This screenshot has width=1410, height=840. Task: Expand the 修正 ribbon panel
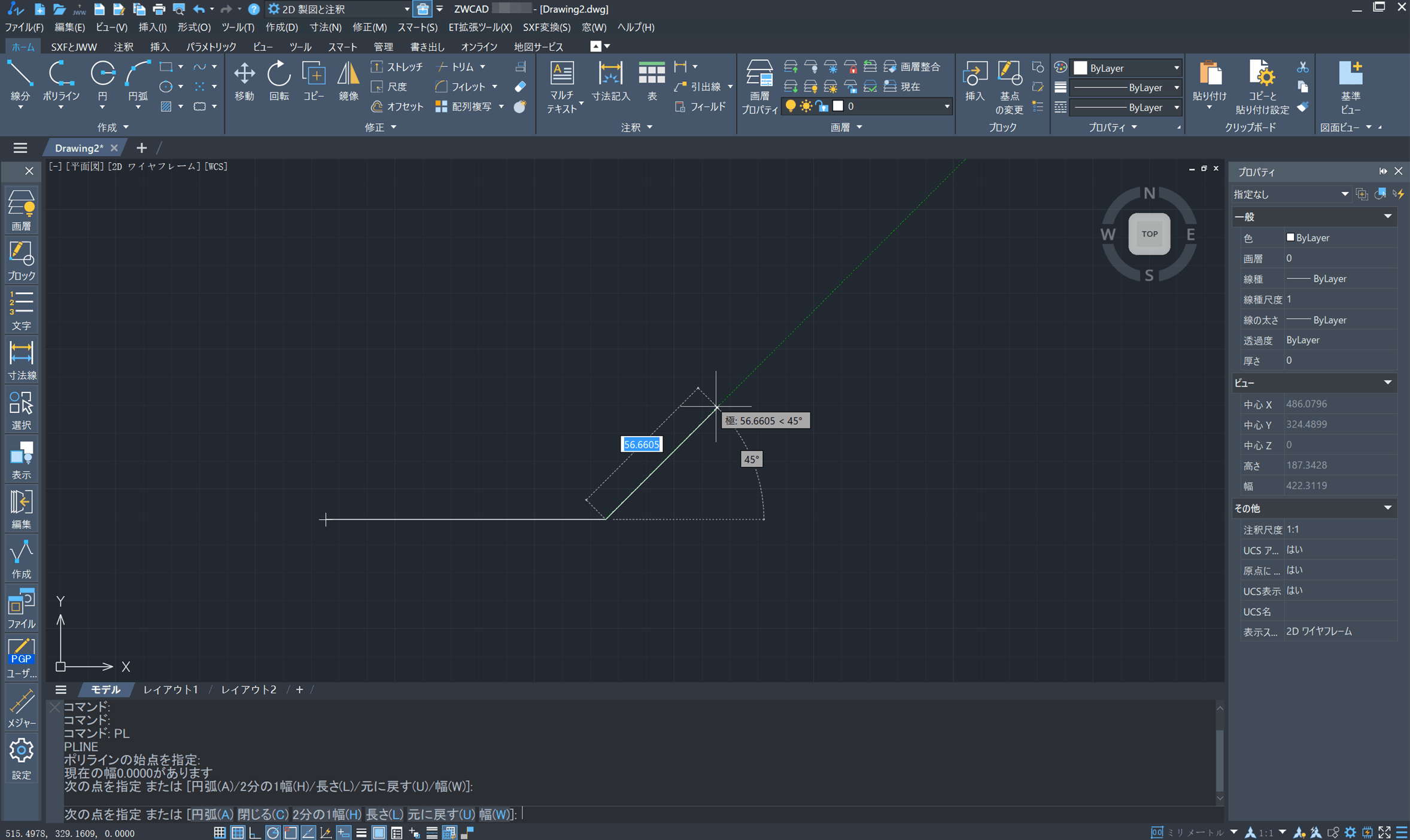[x=381, y=127]
